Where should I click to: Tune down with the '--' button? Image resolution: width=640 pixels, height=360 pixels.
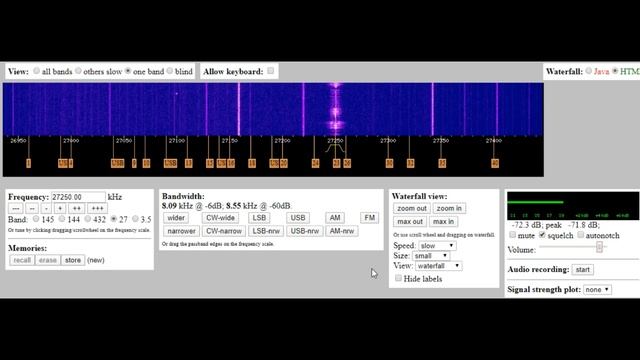[x=32, y=209]
